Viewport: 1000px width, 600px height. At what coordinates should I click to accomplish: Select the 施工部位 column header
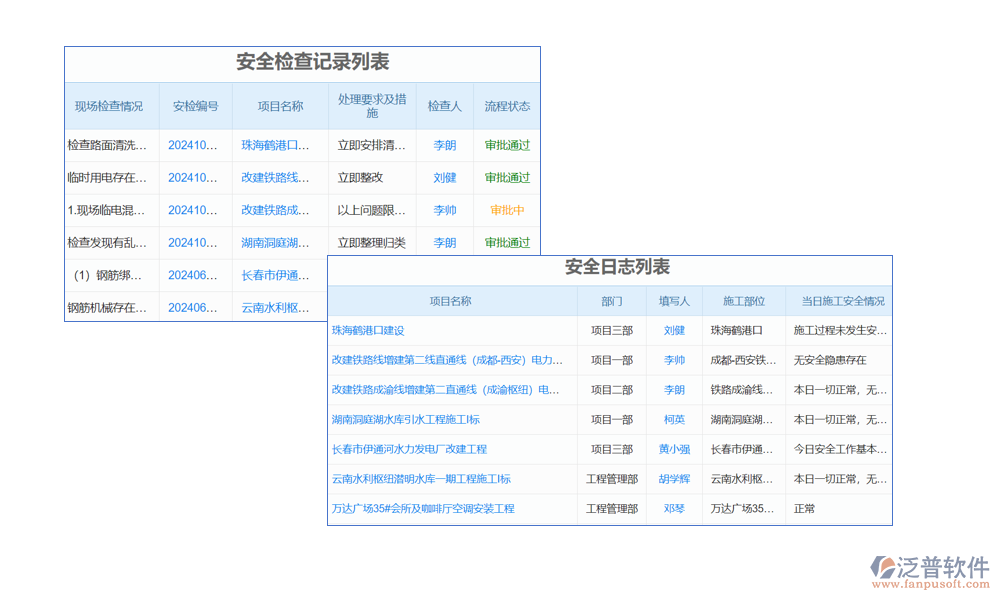pyautogui.click(x=743, y=301)
